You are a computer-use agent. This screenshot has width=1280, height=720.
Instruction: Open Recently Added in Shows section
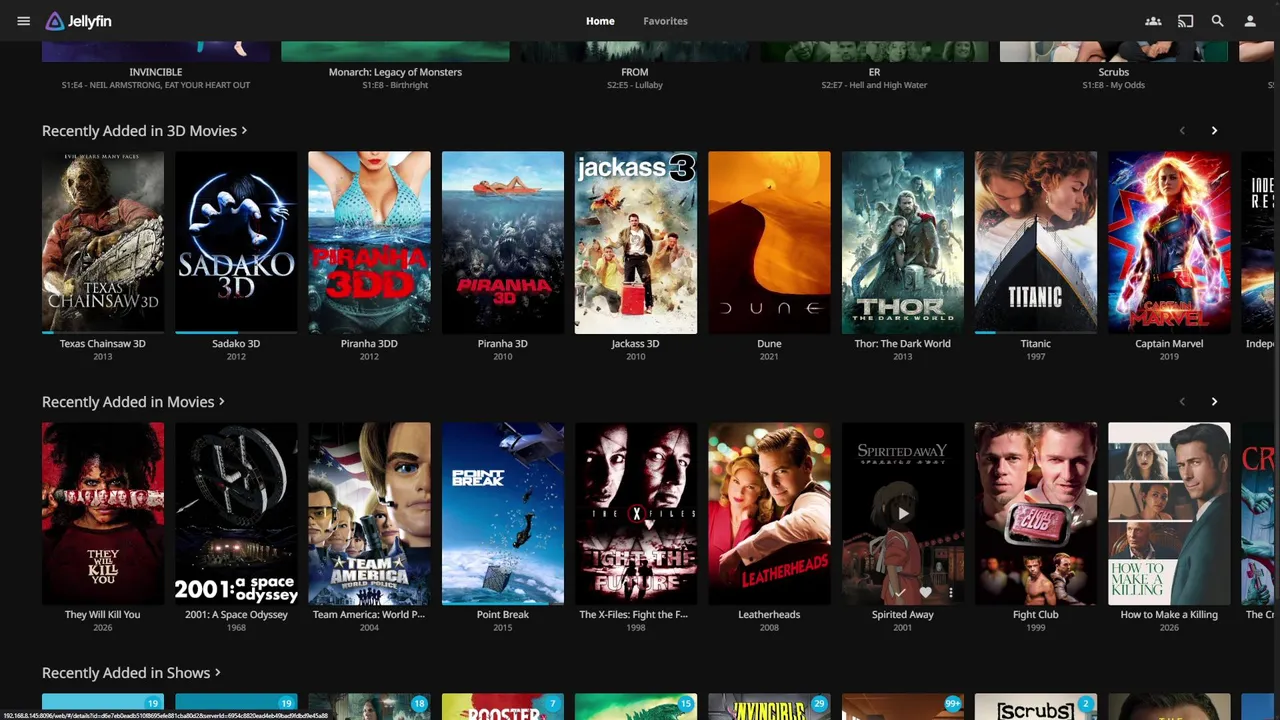tap(131, 673)
